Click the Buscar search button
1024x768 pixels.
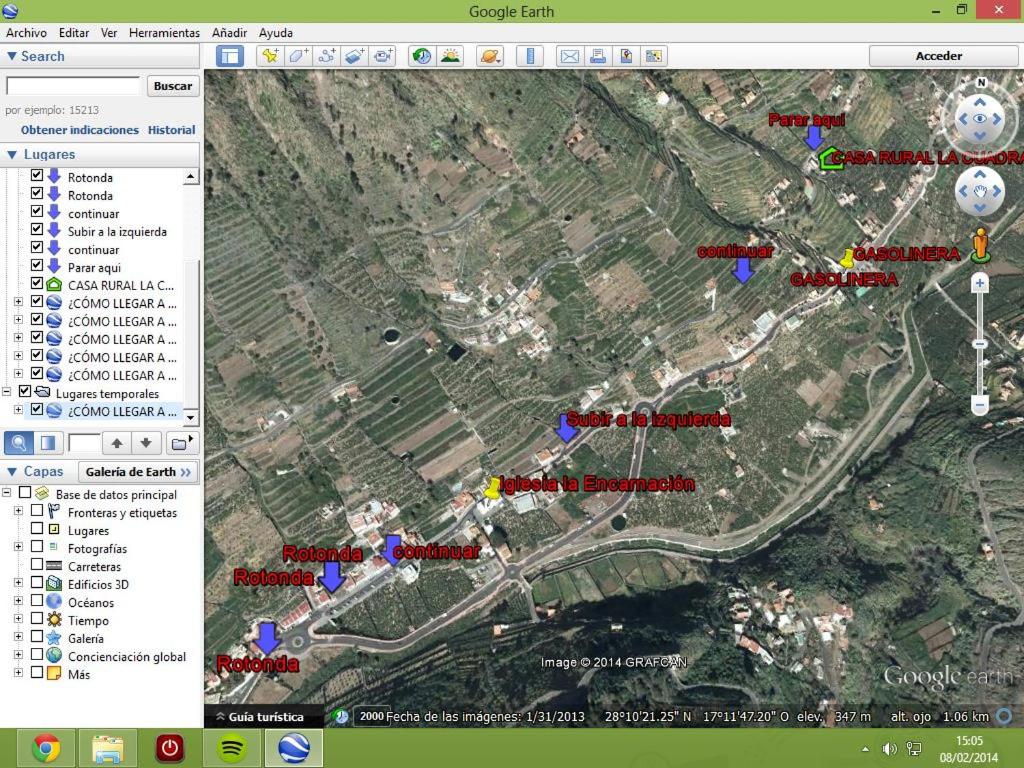click(173, 86)
